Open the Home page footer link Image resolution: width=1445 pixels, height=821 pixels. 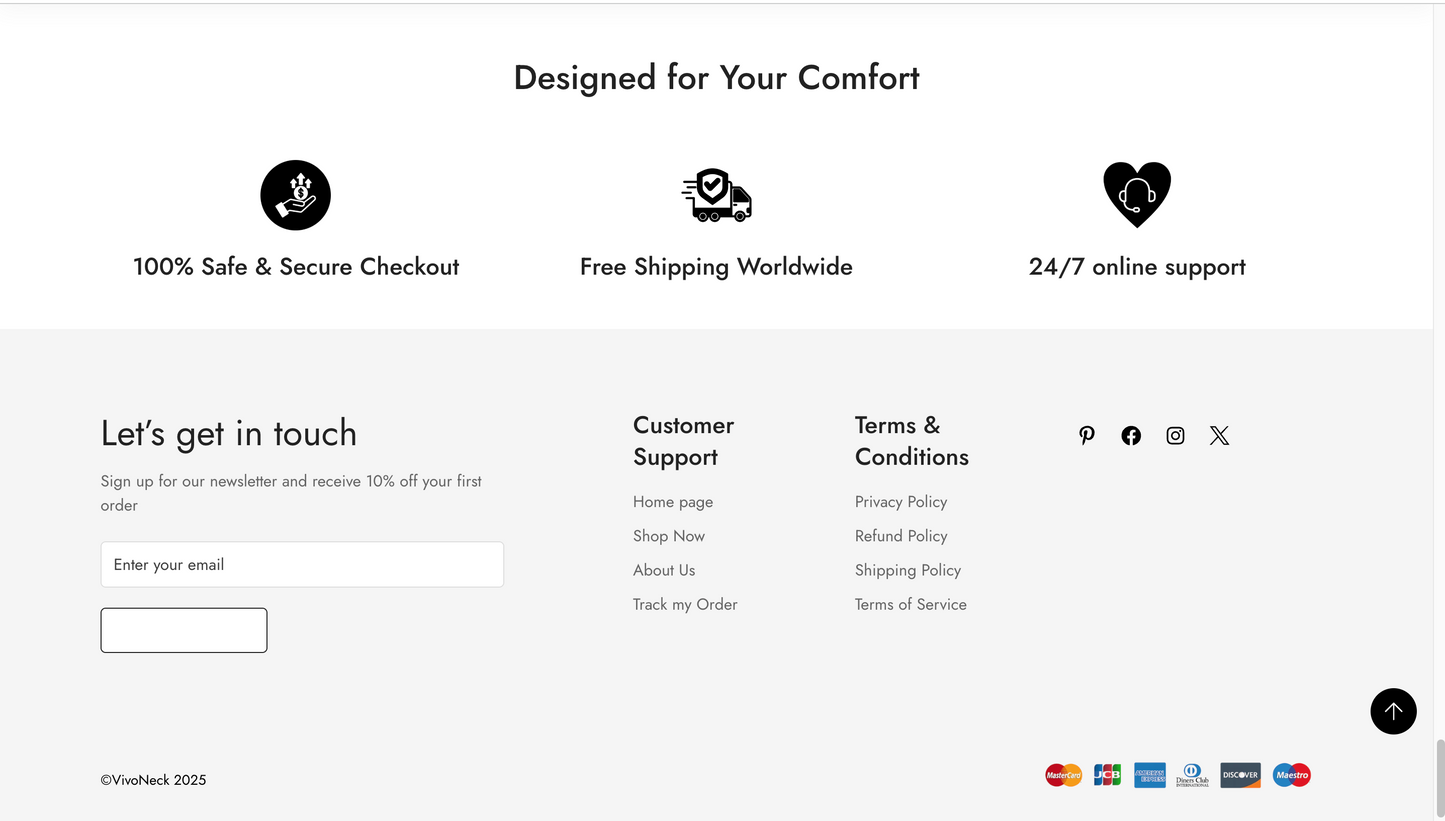pyautogui.click(x=673, y=502)
